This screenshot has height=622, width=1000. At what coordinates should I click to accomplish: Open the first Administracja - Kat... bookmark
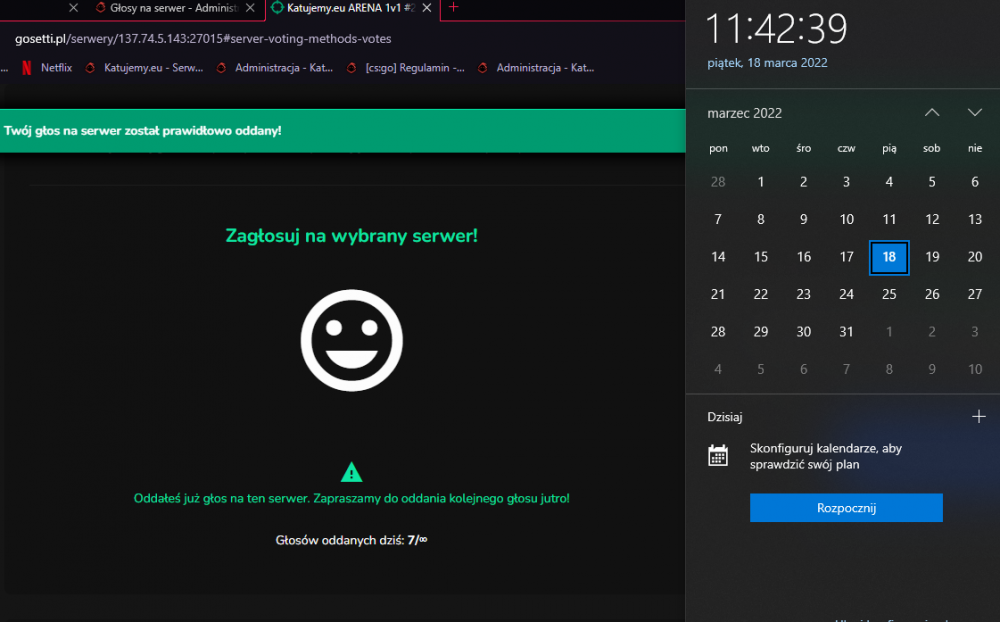point(276,68)
